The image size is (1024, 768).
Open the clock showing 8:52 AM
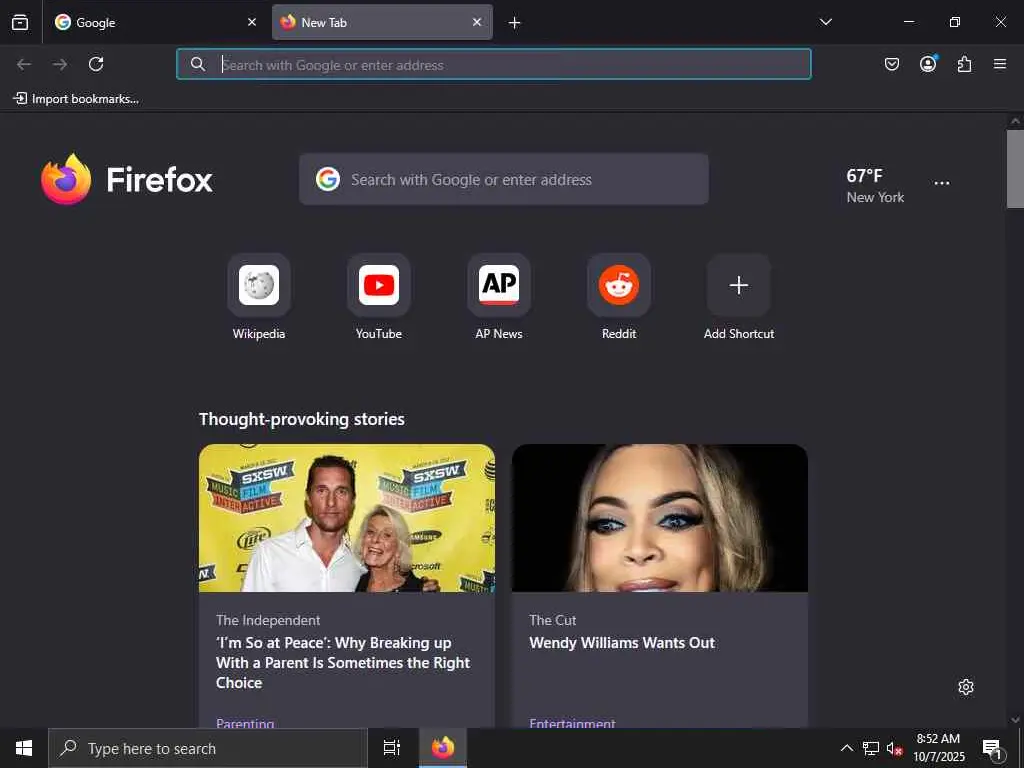(x=938, y=748)
